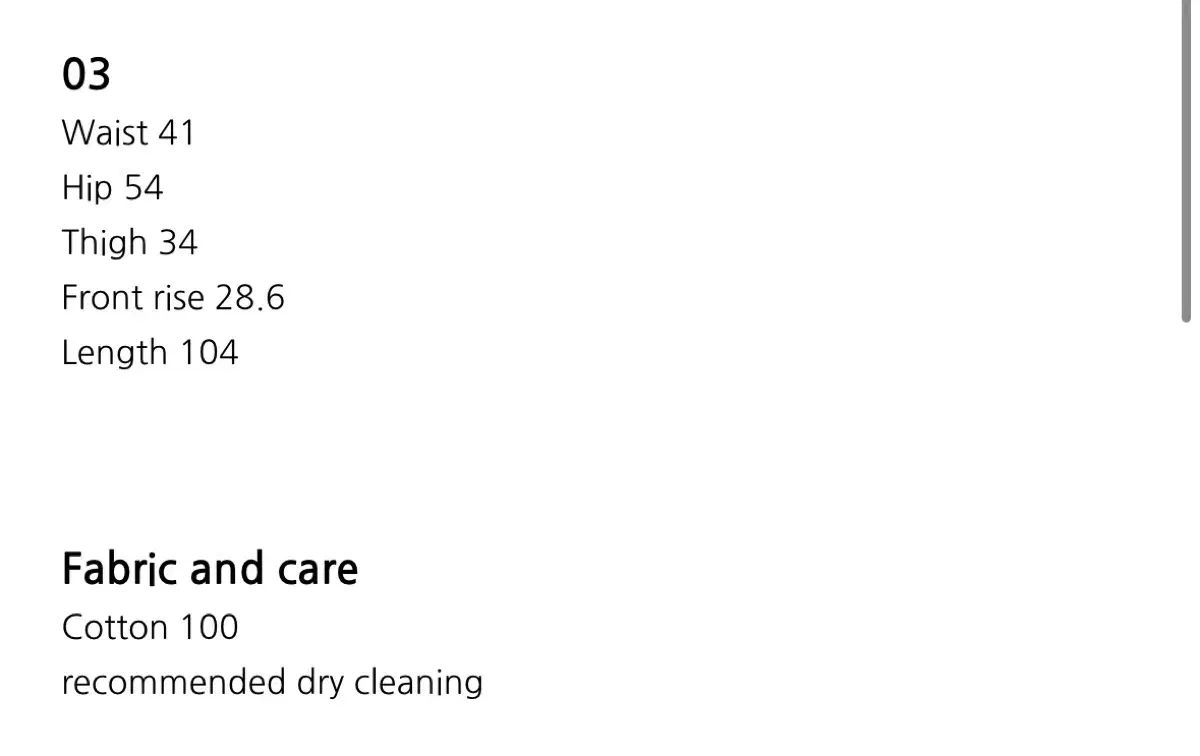Click the word cleaning

418,683
